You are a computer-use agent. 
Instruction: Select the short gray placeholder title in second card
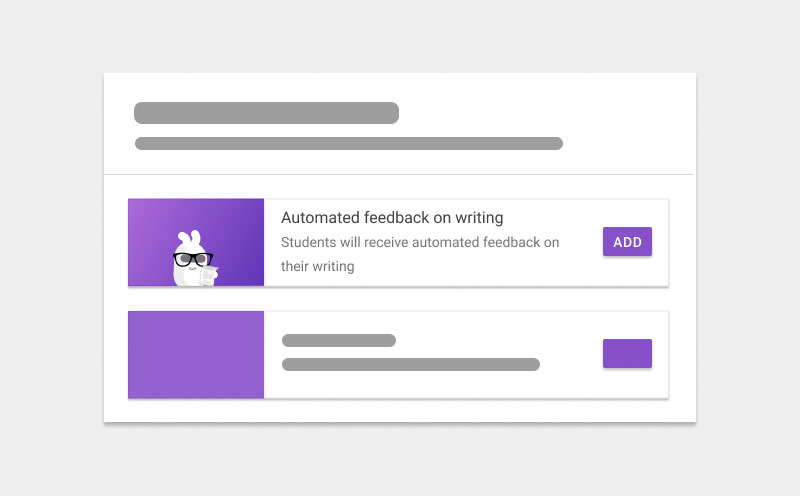pos(339,340)
